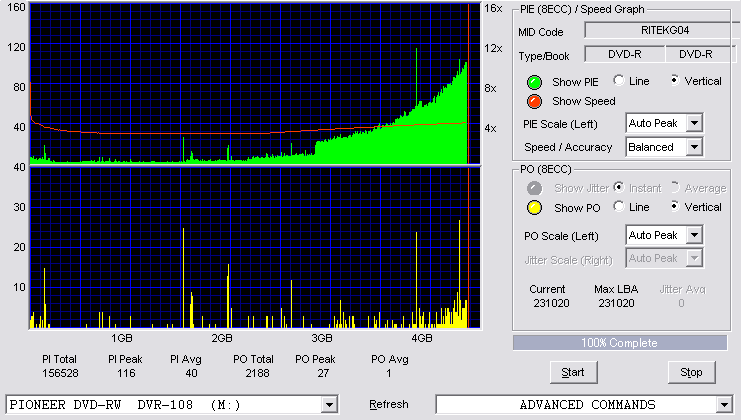This screenshot has height=420, width=742.
Task: Choose Instant jitter radio option
Action: coord(618,187)
